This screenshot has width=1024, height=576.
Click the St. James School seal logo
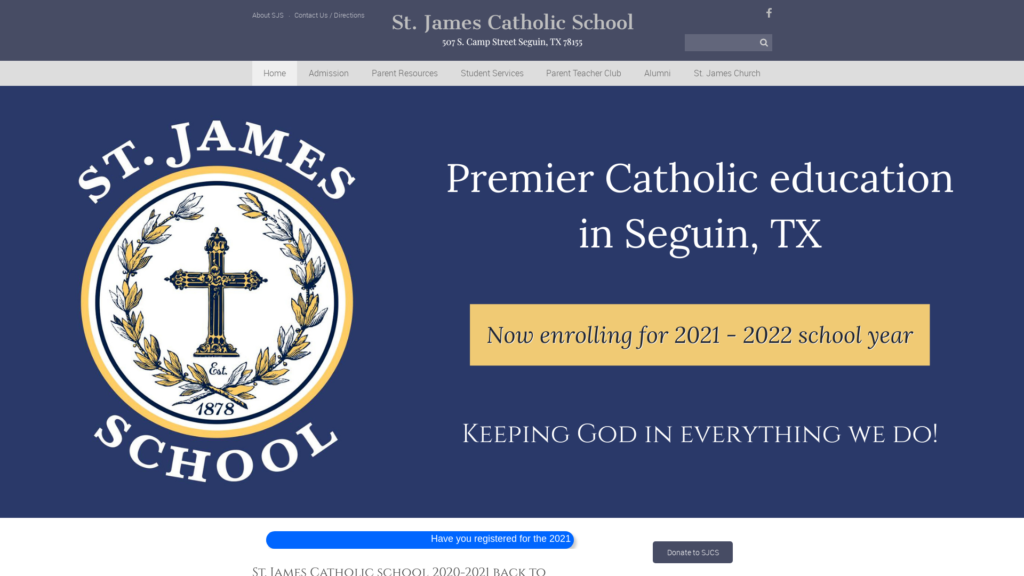pyautogui.click(x=217, y=300)
